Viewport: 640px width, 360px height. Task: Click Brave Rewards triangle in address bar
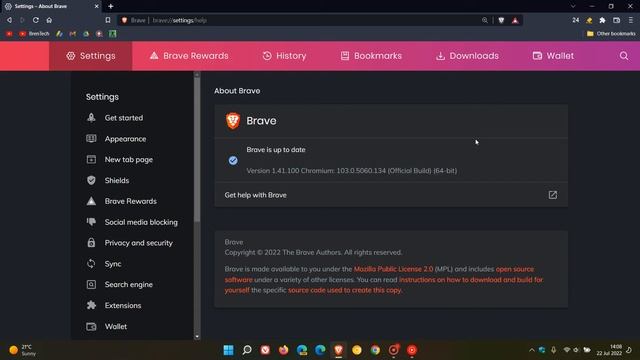pos(515,20)
